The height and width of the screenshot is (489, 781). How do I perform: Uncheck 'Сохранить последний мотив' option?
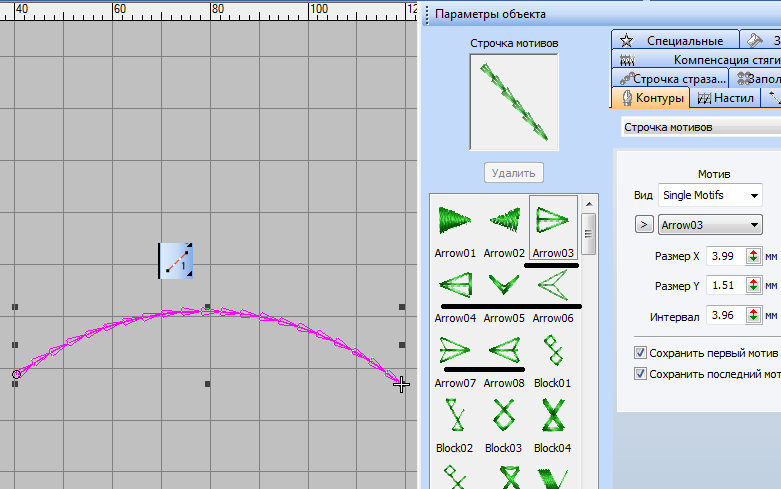point(641,374)
